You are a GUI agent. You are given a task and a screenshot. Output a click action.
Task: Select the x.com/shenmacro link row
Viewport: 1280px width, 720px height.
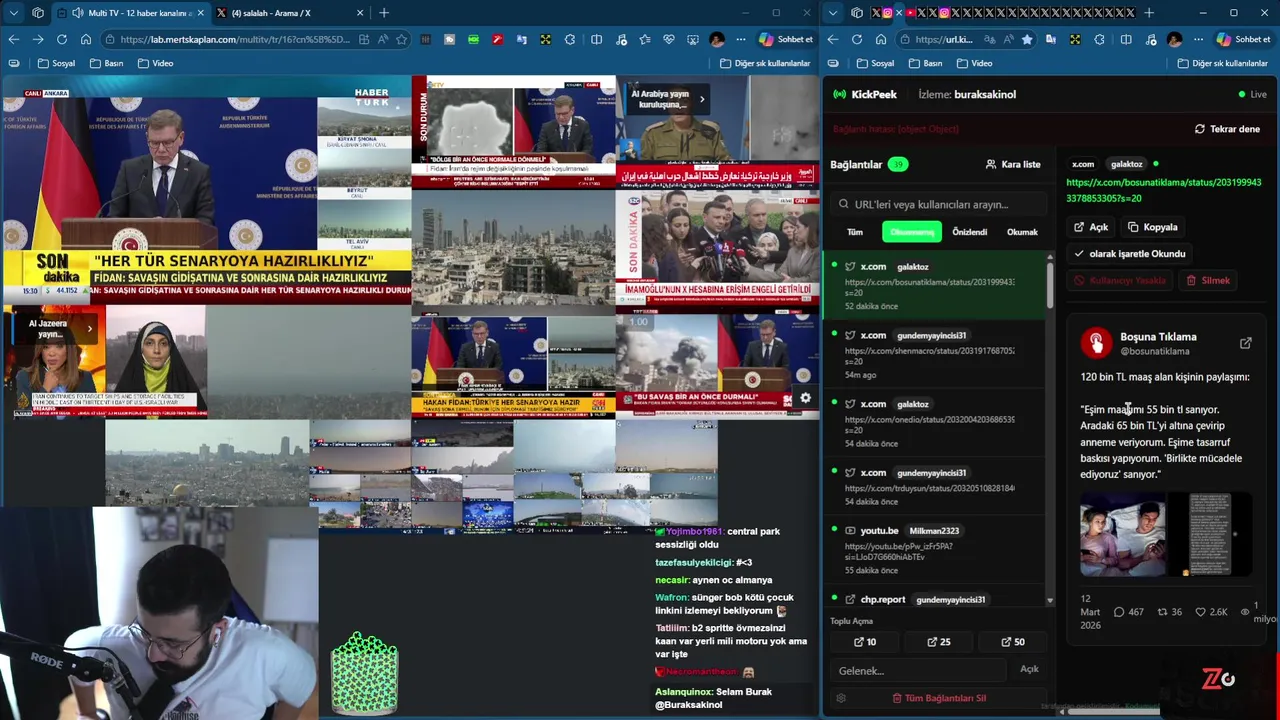tap(933, 354)
